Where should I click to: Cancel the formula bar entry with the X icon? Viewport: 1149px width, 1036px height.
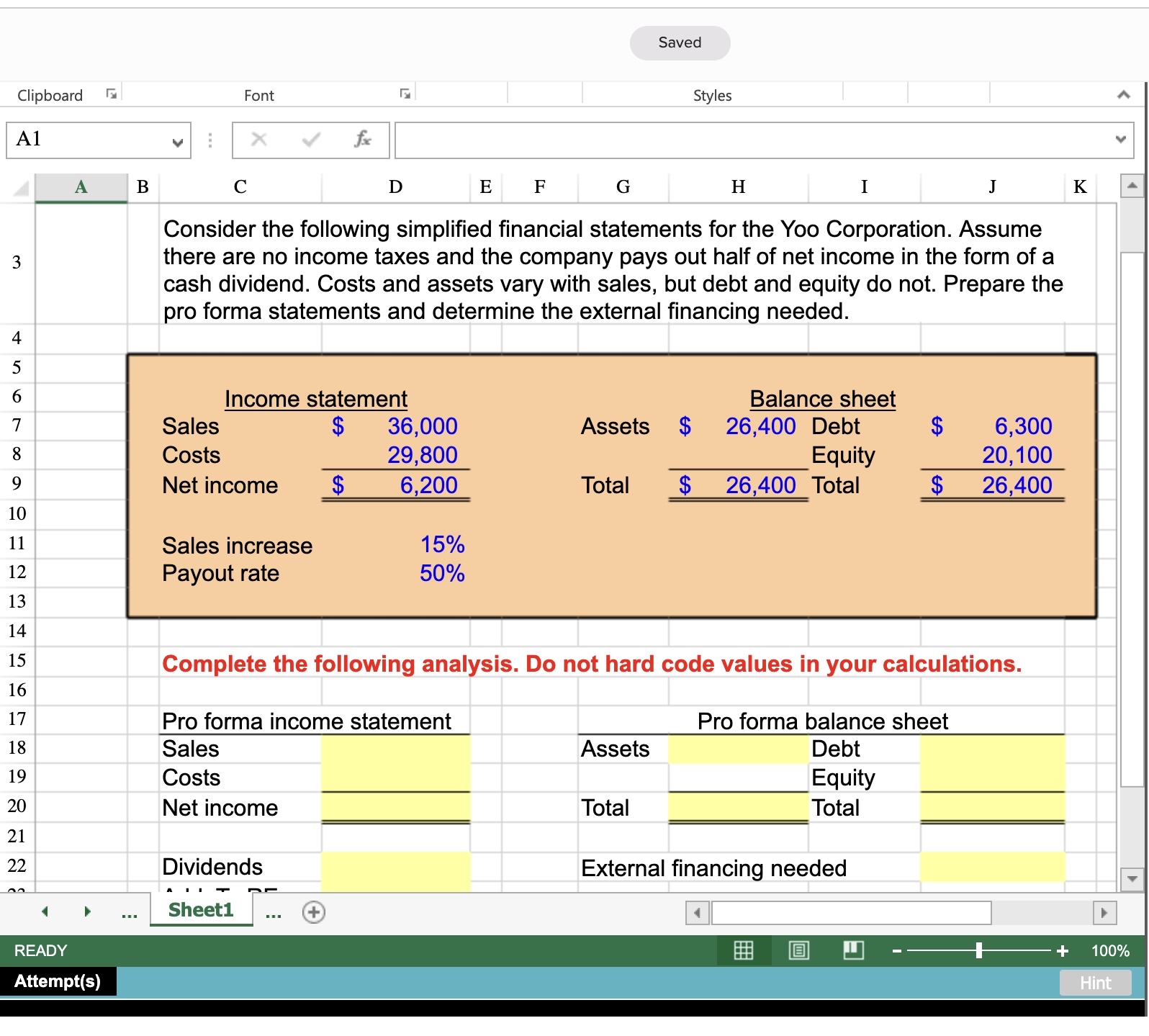[x=259, y=140]
